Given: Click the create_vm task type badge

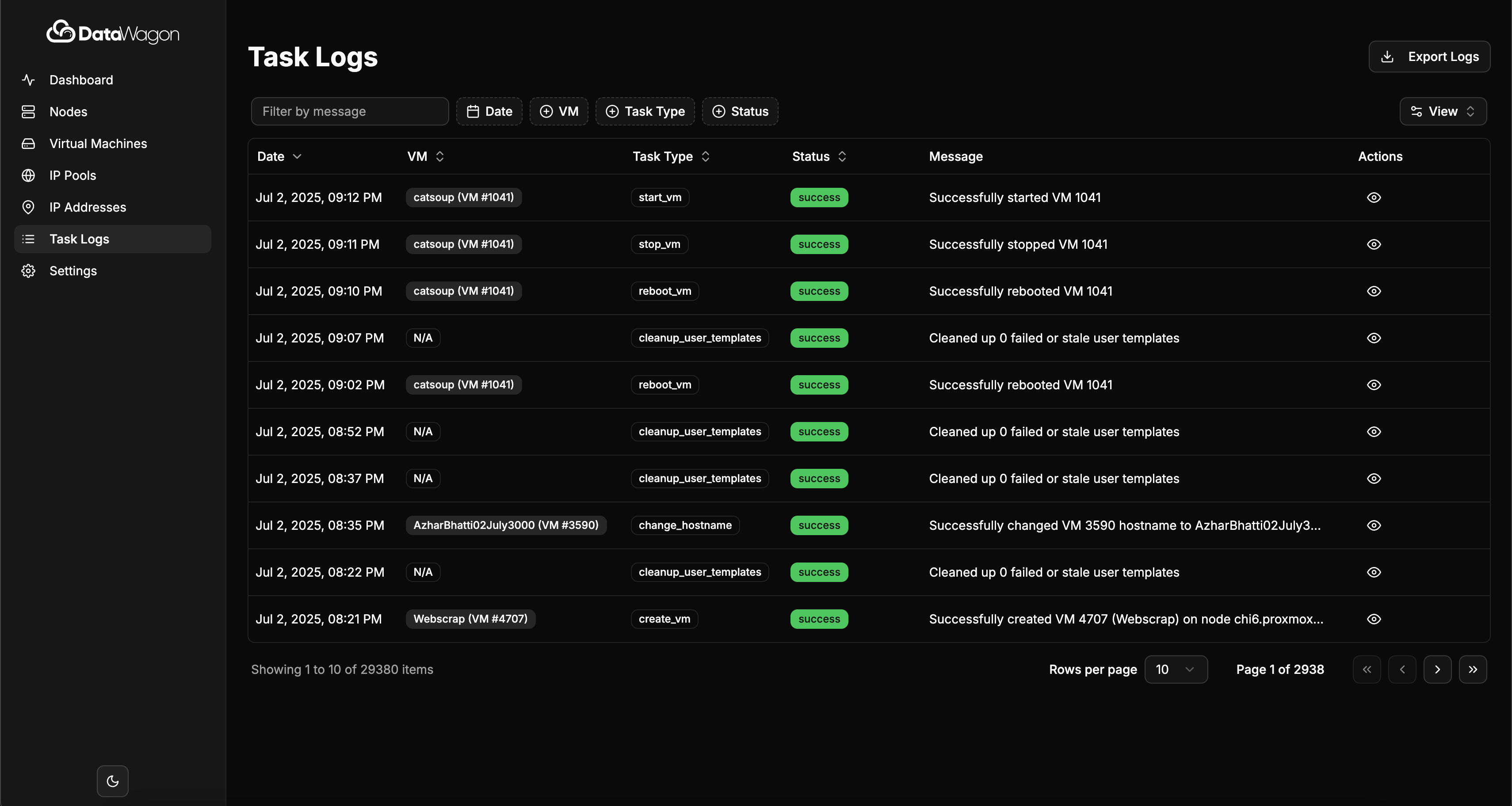Looking at the screenshot, I should coord(664,619).
